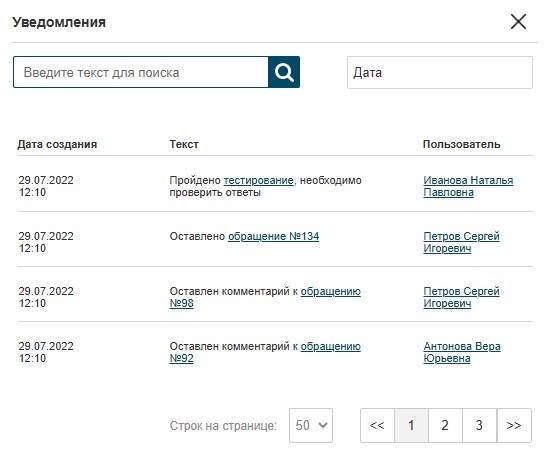This screenshot has height=471, width=549.
Task: Select page 1 in pagination
Action: coord(411,425)
